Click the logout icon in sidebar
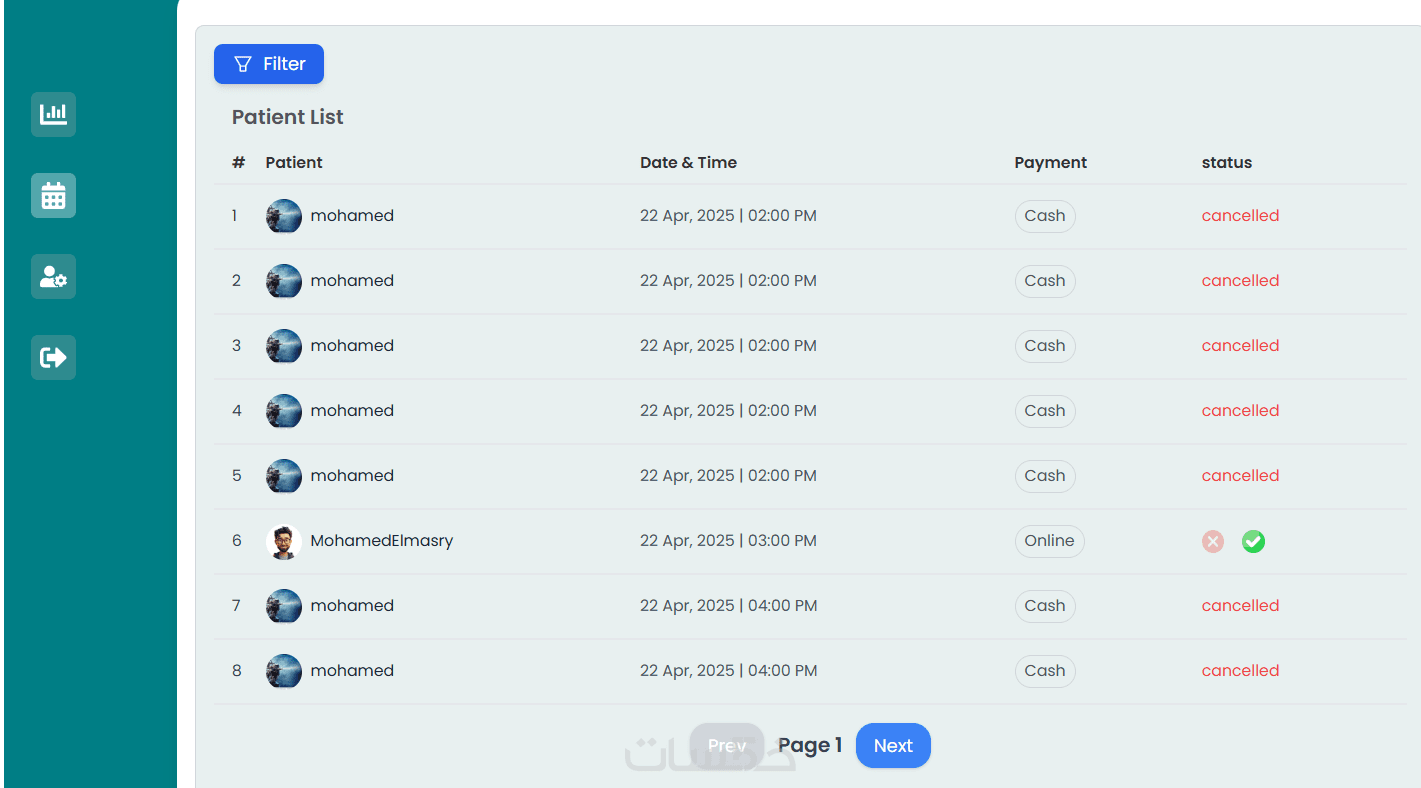1421x788 pixels. point(53,357)
